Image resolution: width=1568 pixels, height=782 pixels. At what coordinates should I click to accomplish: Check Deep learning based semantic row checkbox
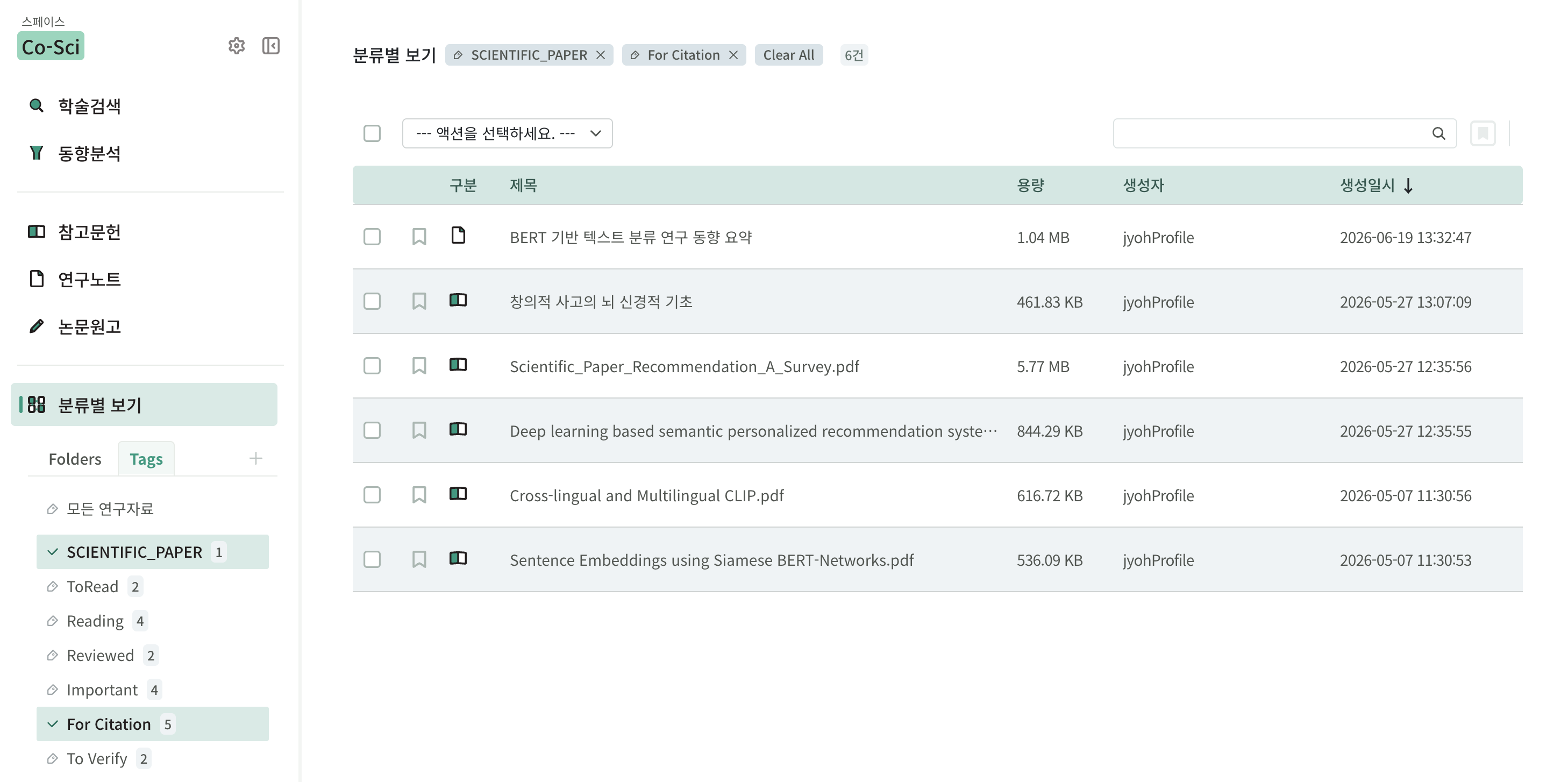[x=372, y=430]
